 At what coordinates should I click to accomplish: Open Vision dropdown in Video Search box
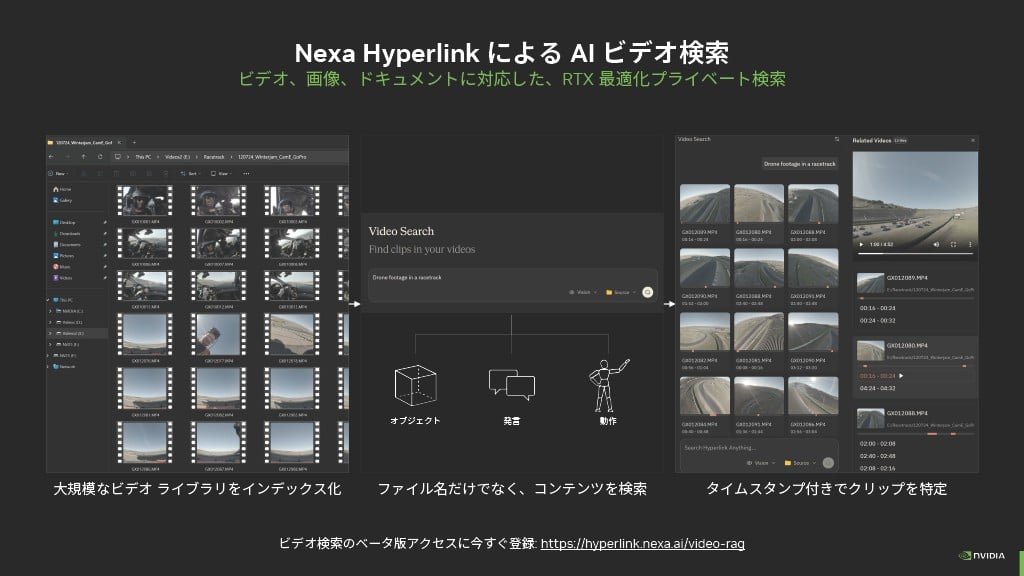tap(584, 292)
